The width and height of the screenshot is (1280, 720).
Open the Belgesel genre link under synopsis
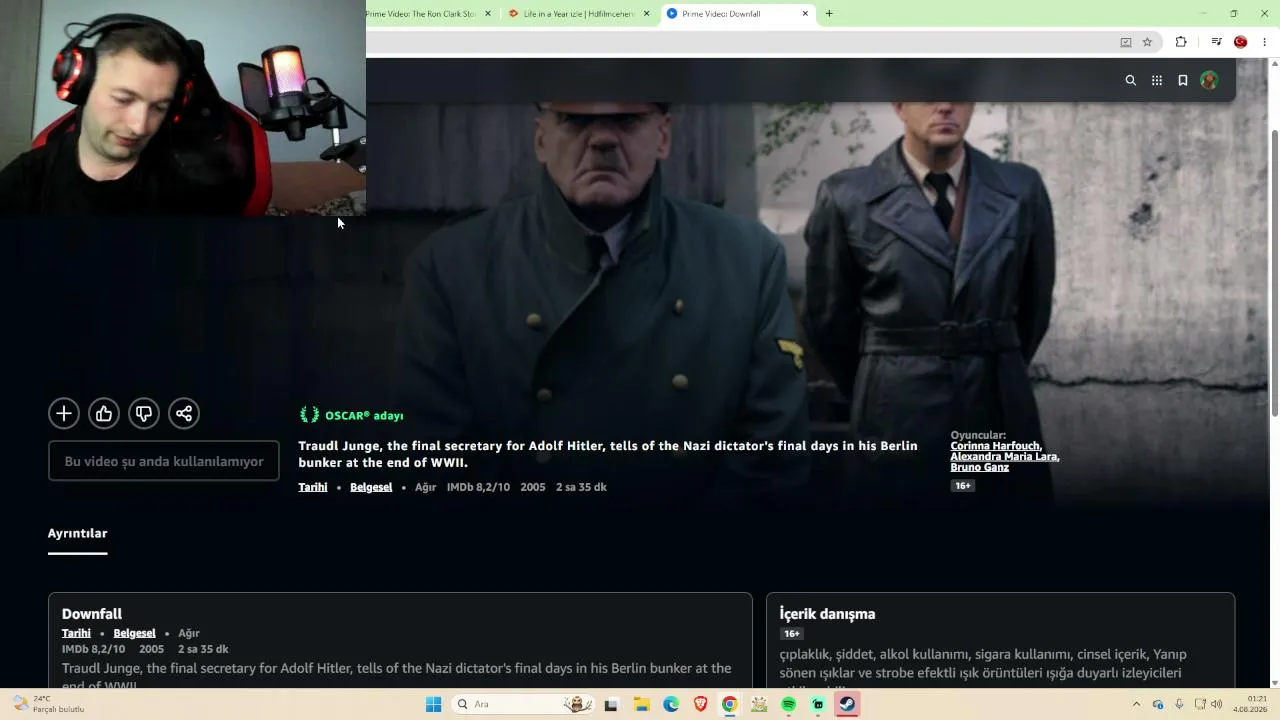click(x=371, y=487)
